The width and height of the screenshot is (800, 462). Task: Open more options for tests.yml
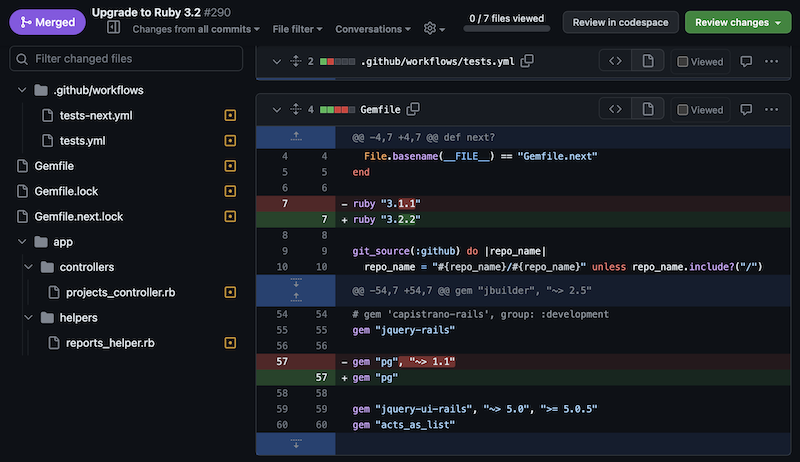771,62
